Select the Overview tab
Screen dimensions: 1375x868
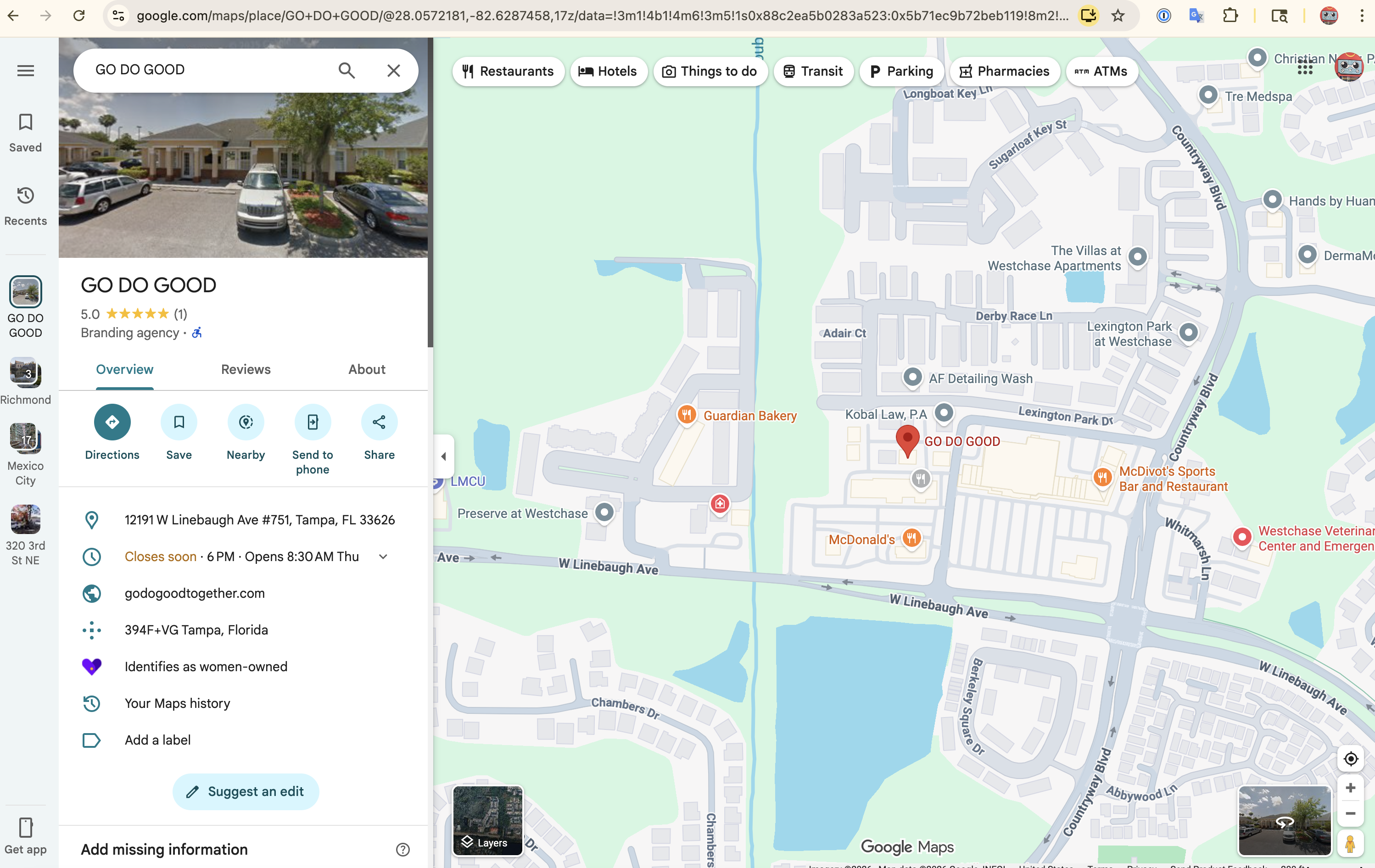[x=124, y=369]
